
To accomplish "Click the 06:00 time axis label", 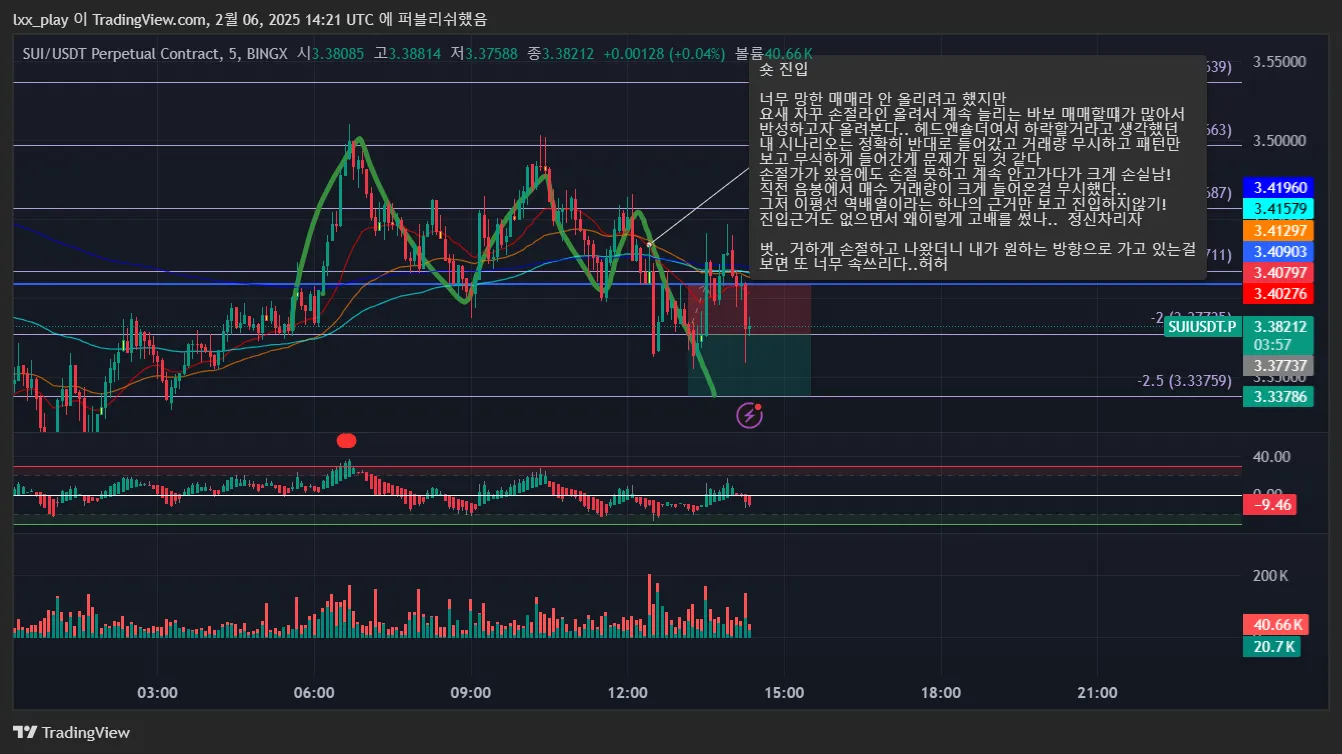I will click(314, 692).
